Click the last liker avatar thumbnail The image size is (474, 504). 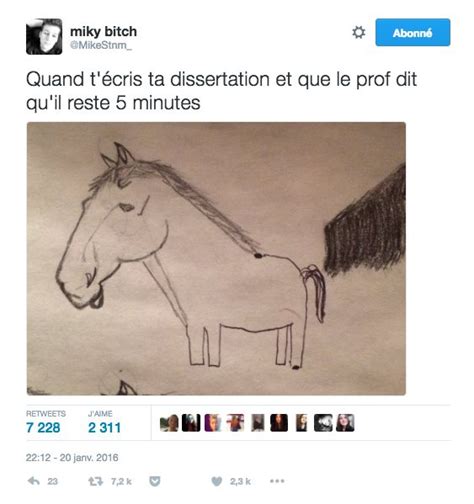coord(345,423)
